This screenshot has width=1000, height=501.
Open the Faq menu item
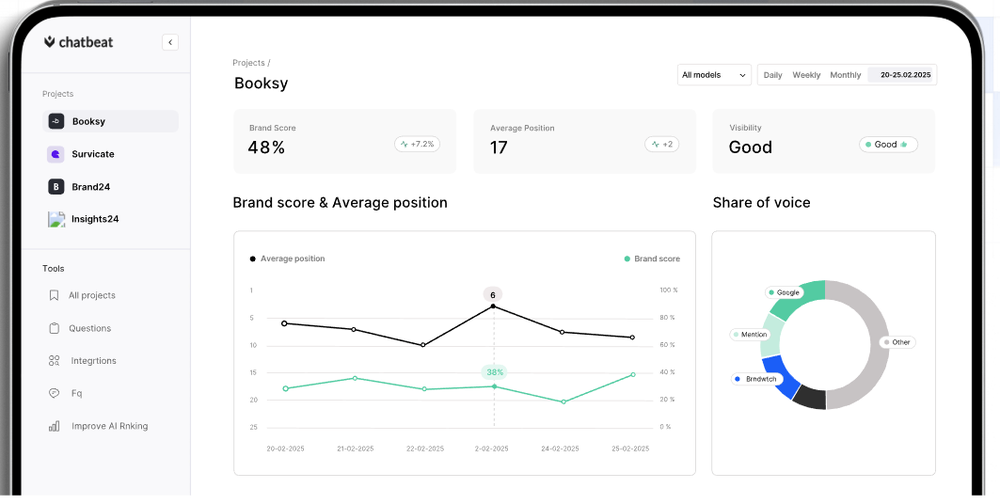(x=76, y=393)
